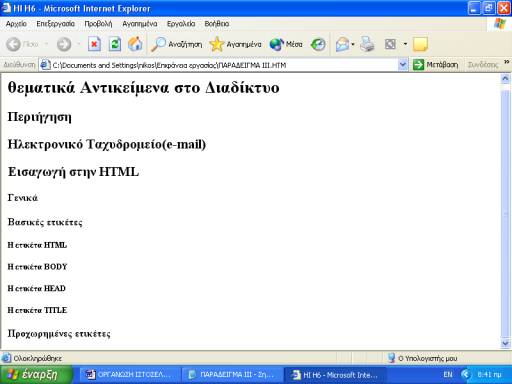Expand the toolbar overflow chevron

[507, 62]
